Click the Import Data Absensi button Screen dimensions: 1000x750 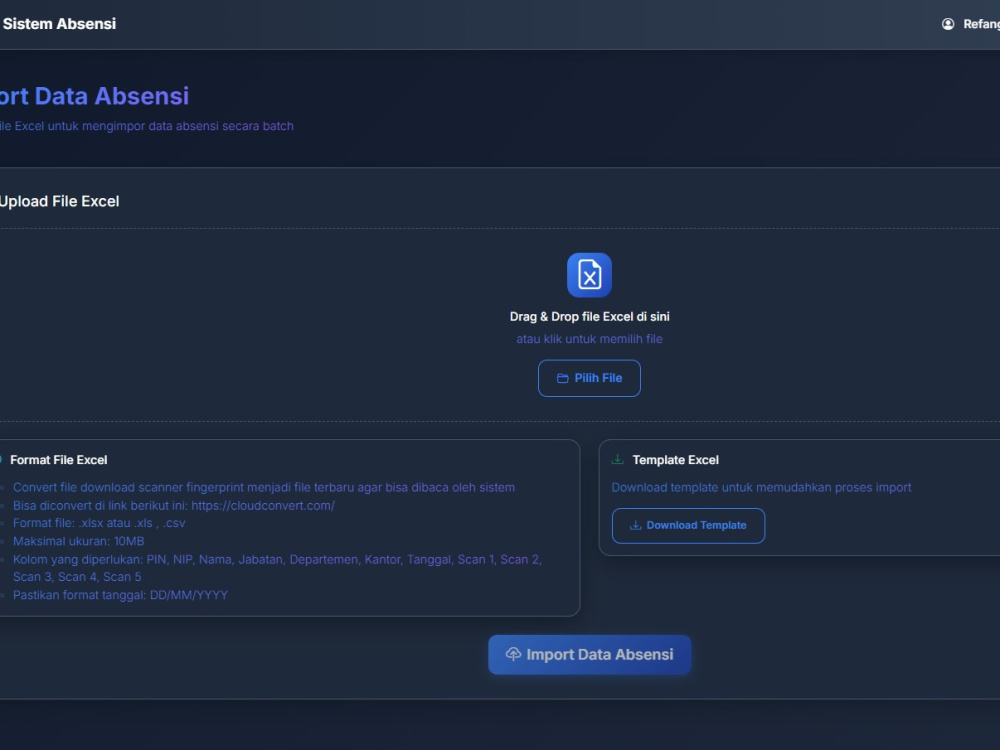tap(589, 654)
